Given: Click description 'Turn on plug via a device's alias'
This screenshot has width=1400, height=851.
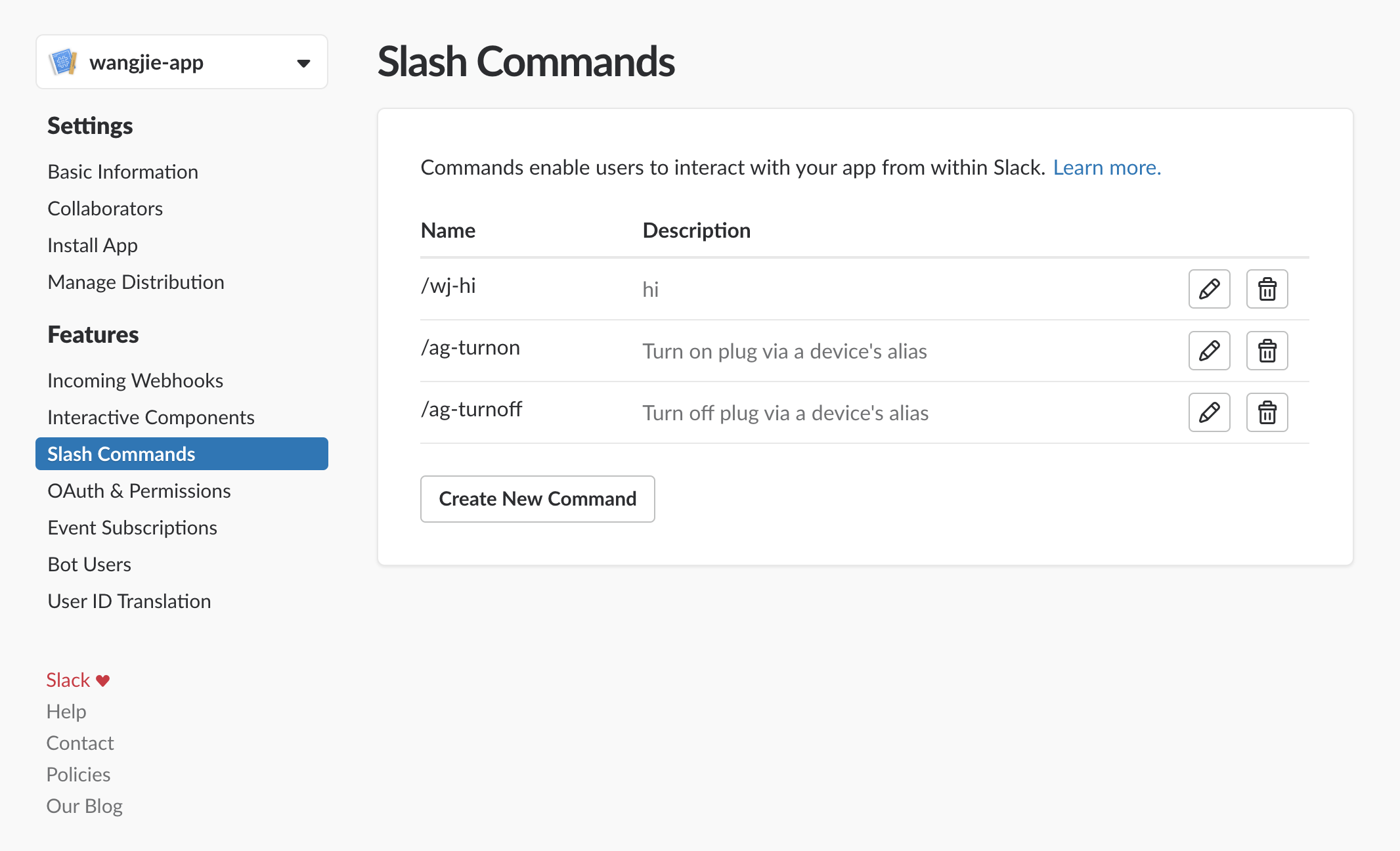Looking at the screenshot, I should click(x=785, y=352).
